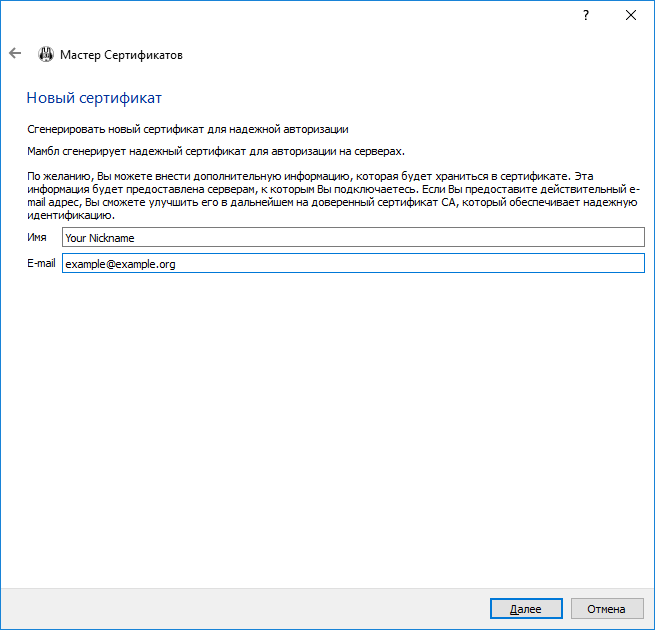Click the back arrow in the wizard header
This screenshot has height=630, width=655.
[15, 54]
